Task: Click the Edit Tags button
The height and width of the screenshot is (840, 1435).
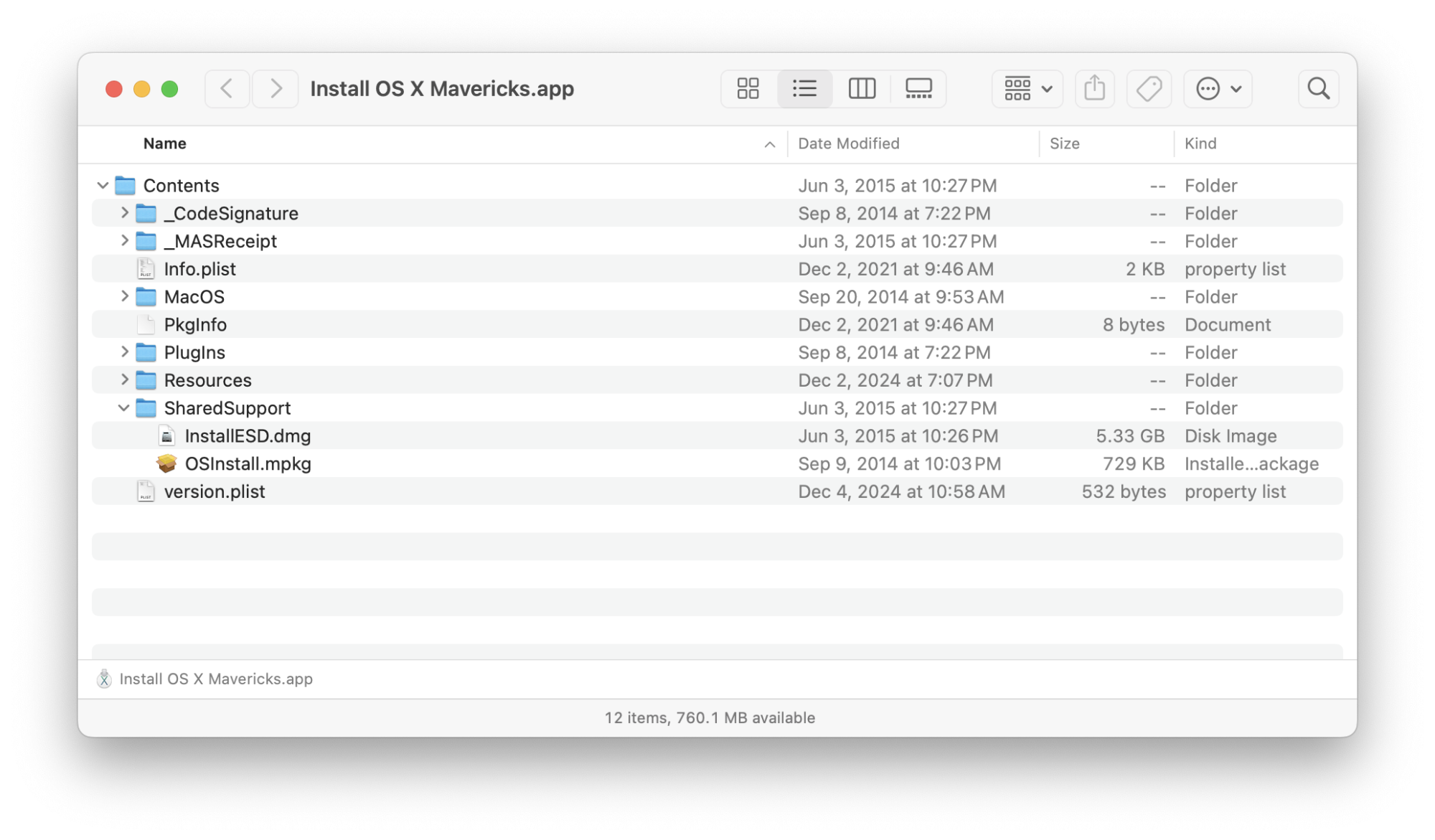Action: tap(1149, 89)
